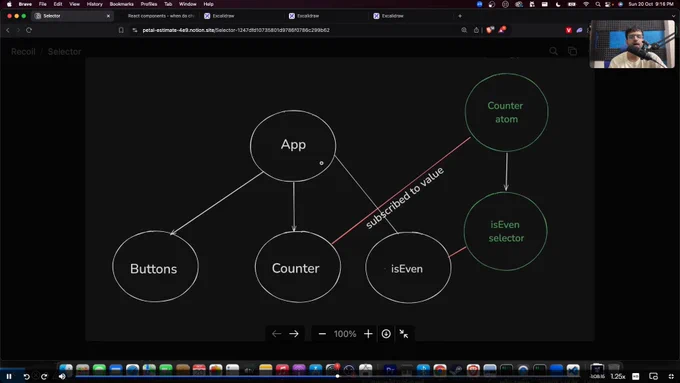
Task: Change the 1.25x playback speed
Action: point(618,376)
